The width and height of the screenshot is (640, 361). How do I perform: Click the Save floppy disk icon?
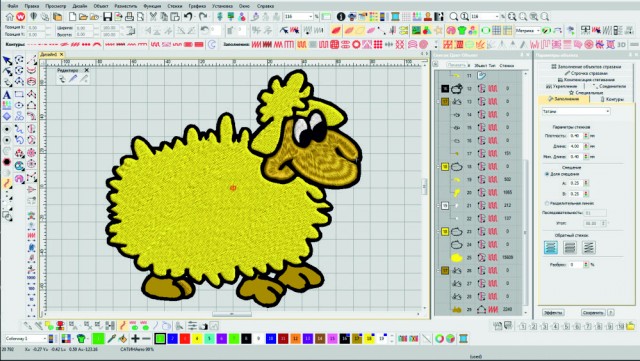[x=107, y=16]
